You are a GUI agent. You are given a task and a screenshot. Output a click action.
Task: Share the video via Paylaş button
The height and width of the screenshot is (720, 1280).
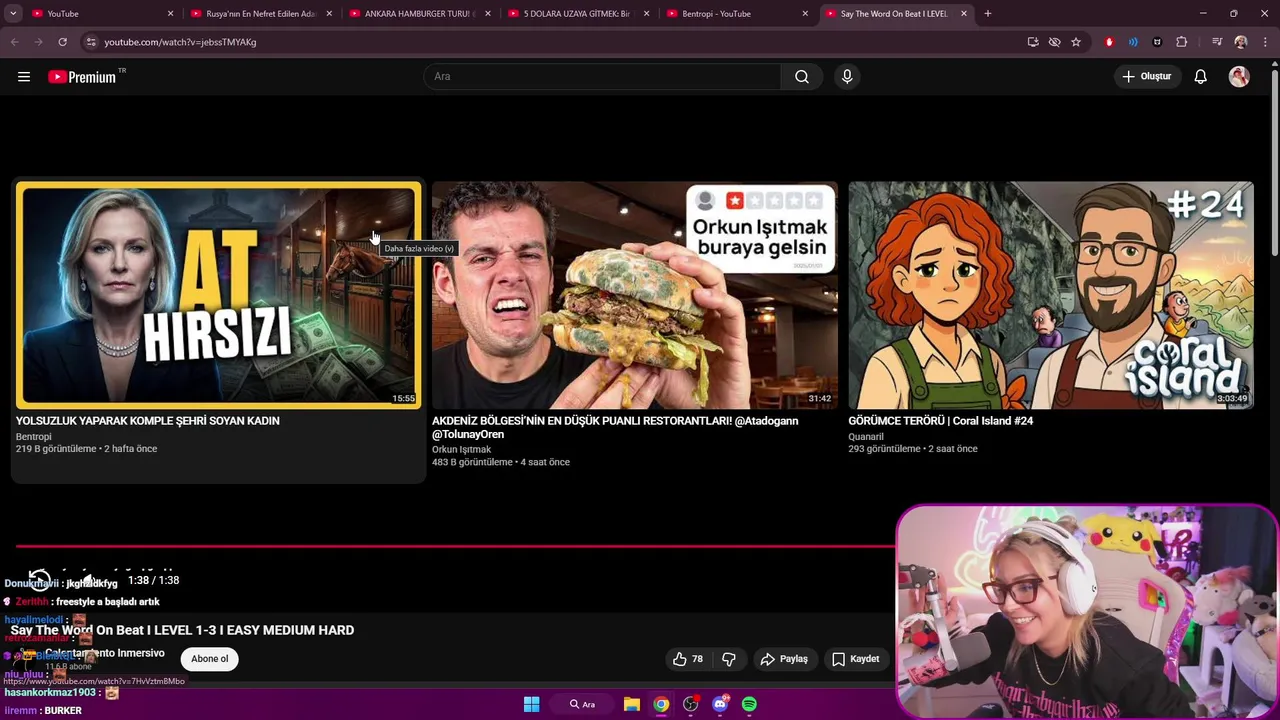point(784,659)
